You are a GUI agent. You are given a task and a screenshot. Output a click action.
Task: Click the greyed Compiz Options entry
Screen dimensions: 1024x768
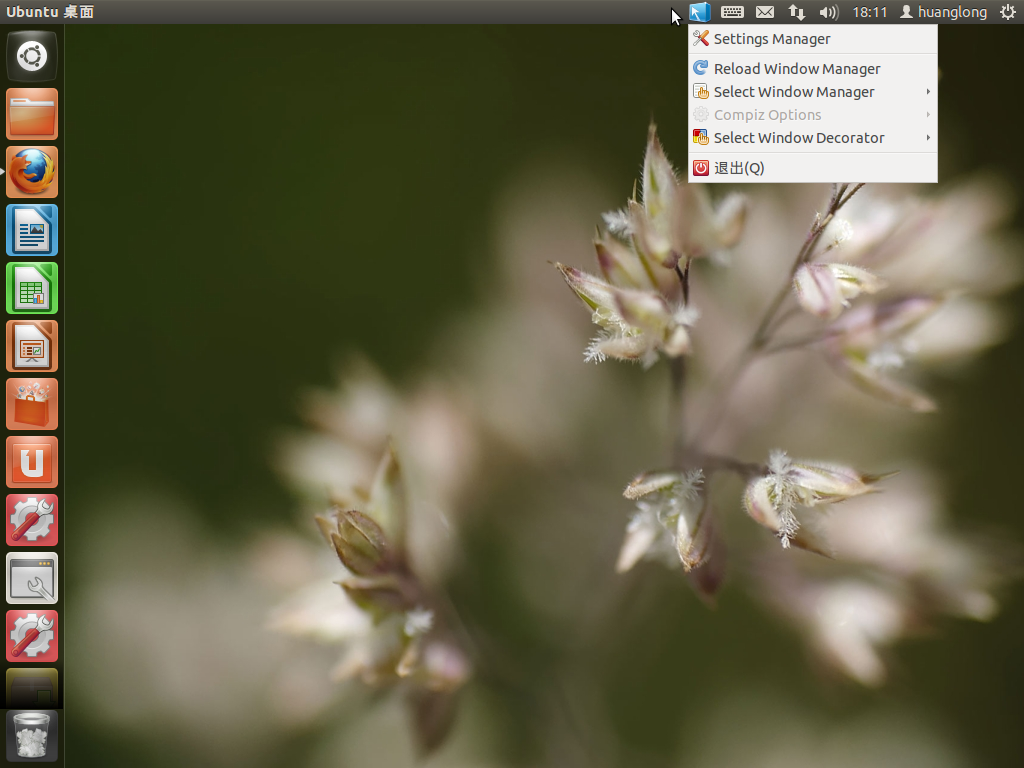tap(812, 115)
